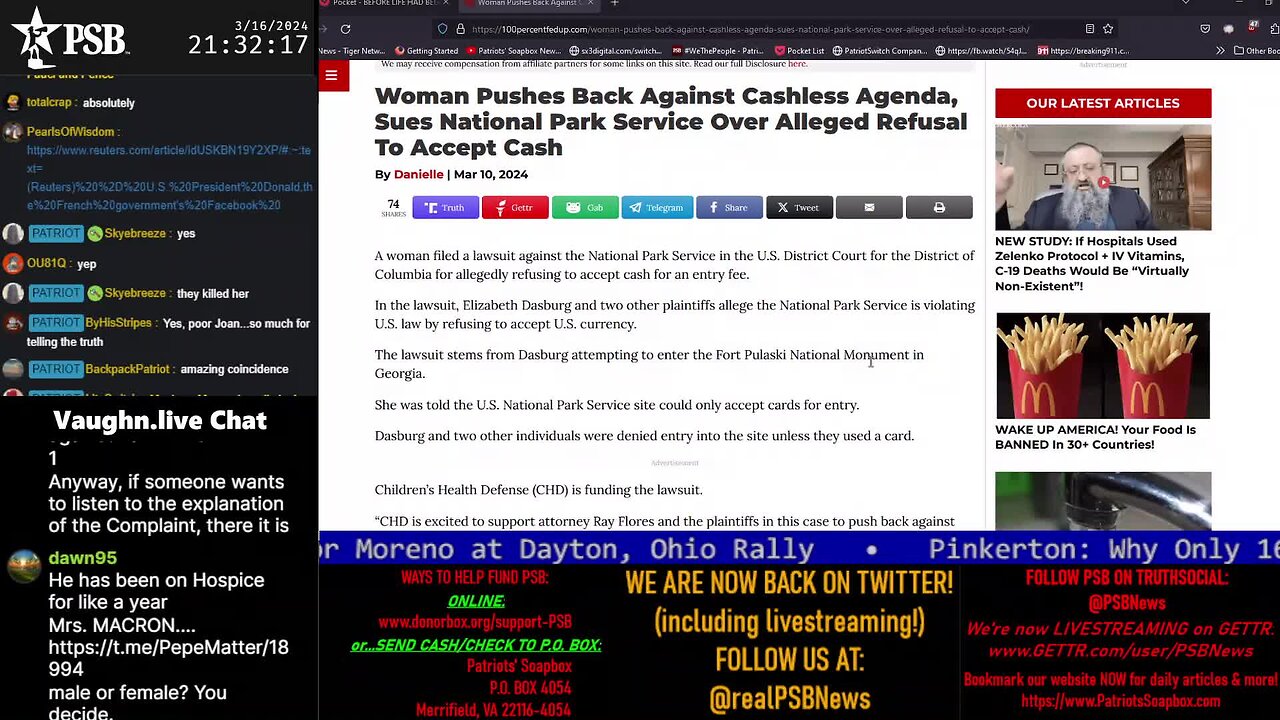Image resolution: width=1280 pixels, height=720 pixels.
Task: Print the article with the printer button
Action: pos(939,207)
